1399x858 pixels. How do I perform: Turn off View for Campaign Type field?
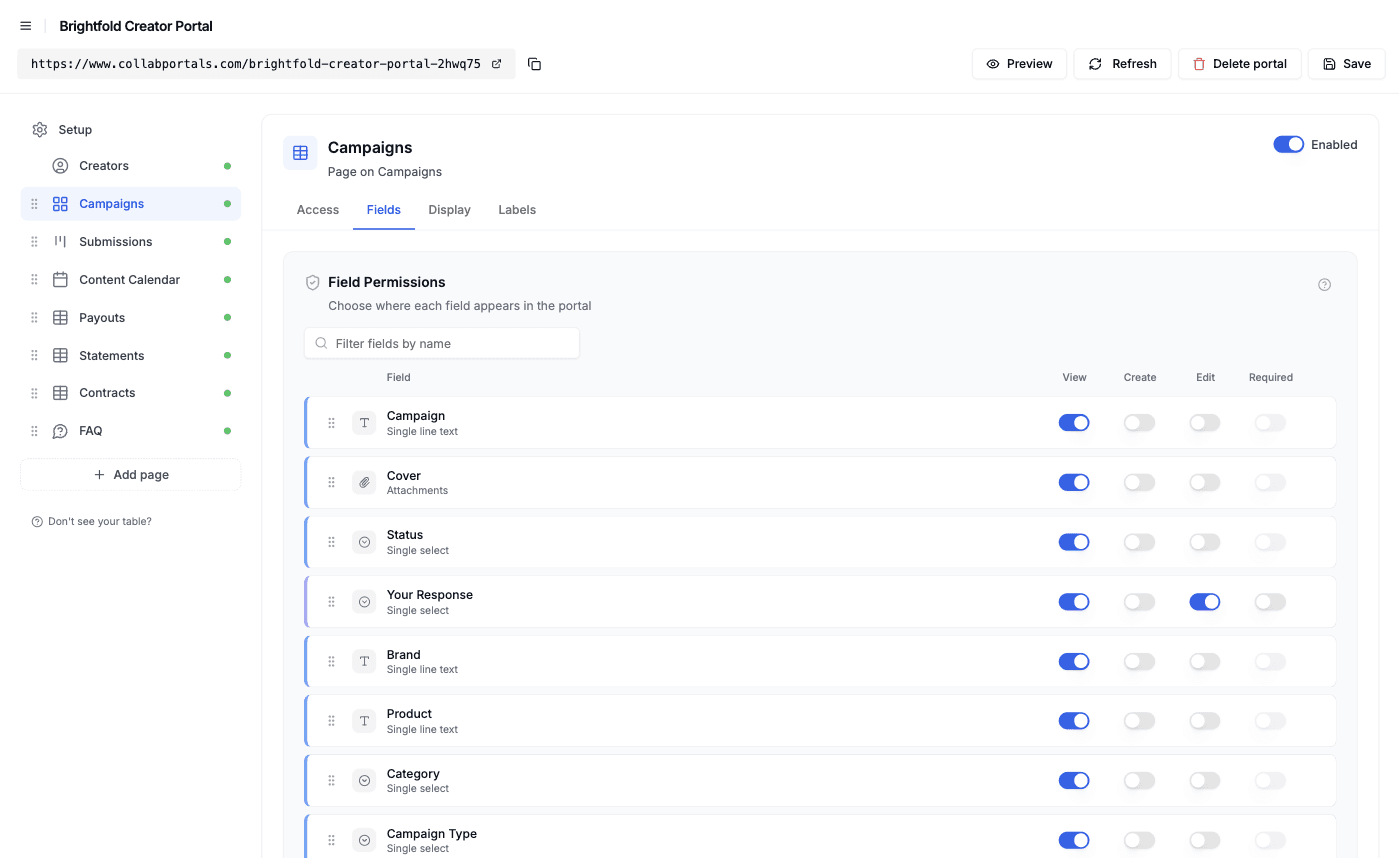pos(1074,840)
